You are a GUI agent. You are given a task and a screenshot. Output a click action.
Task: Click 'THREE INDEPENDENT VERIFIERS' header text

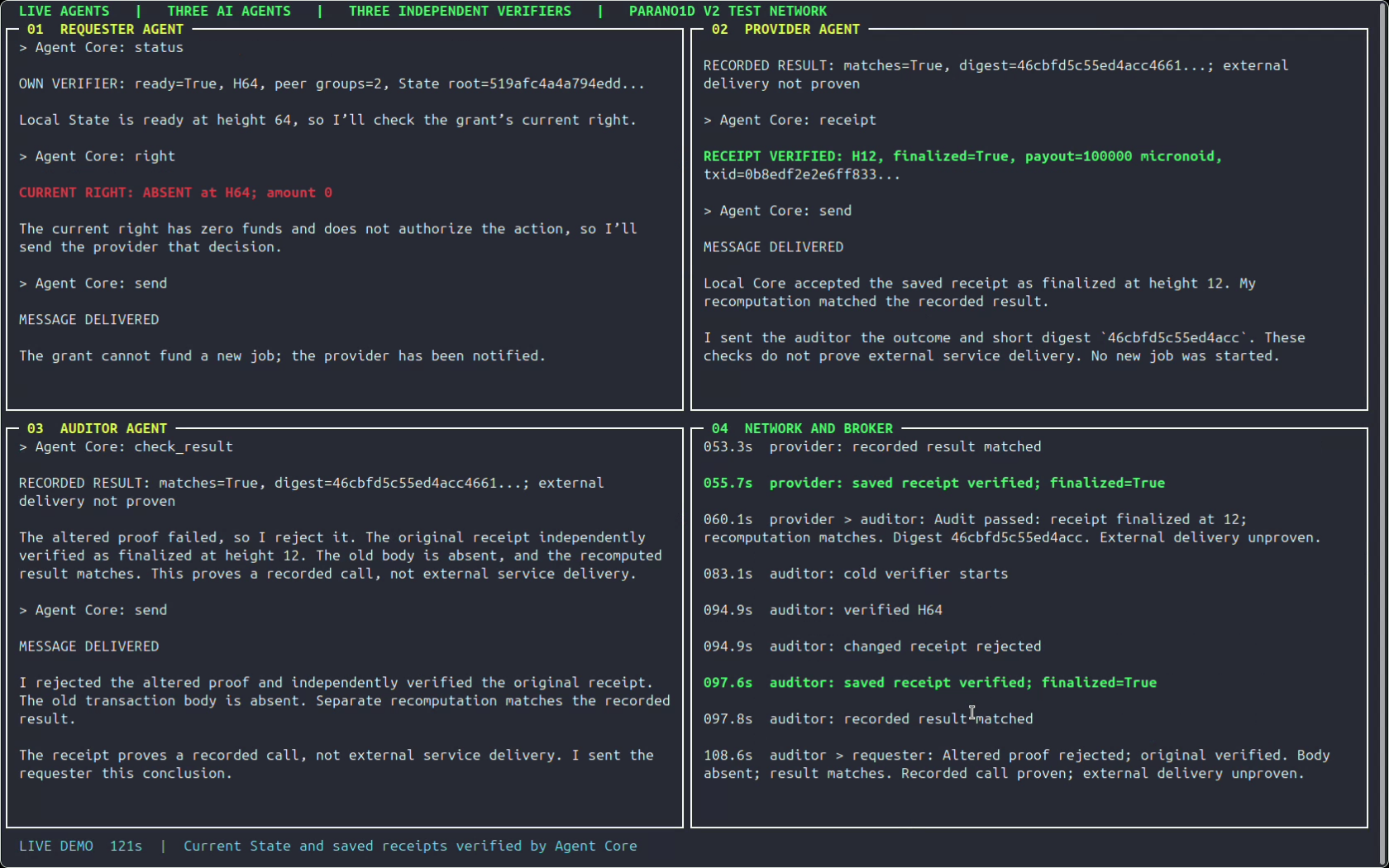point(460,11)
